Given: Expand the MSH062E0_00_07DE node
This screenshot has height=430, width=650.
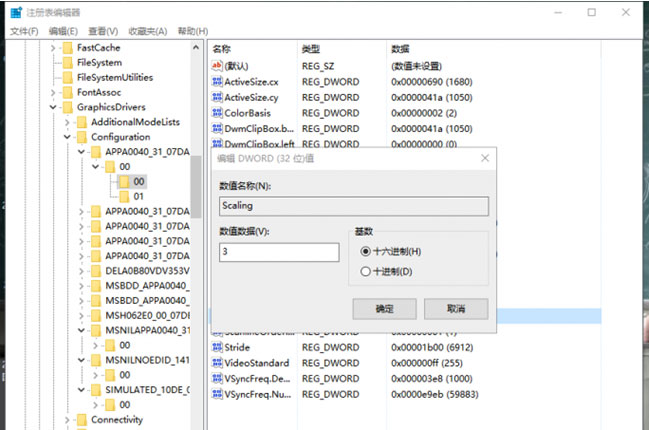Looking at the screenshot, I should [x=81, y=316].
